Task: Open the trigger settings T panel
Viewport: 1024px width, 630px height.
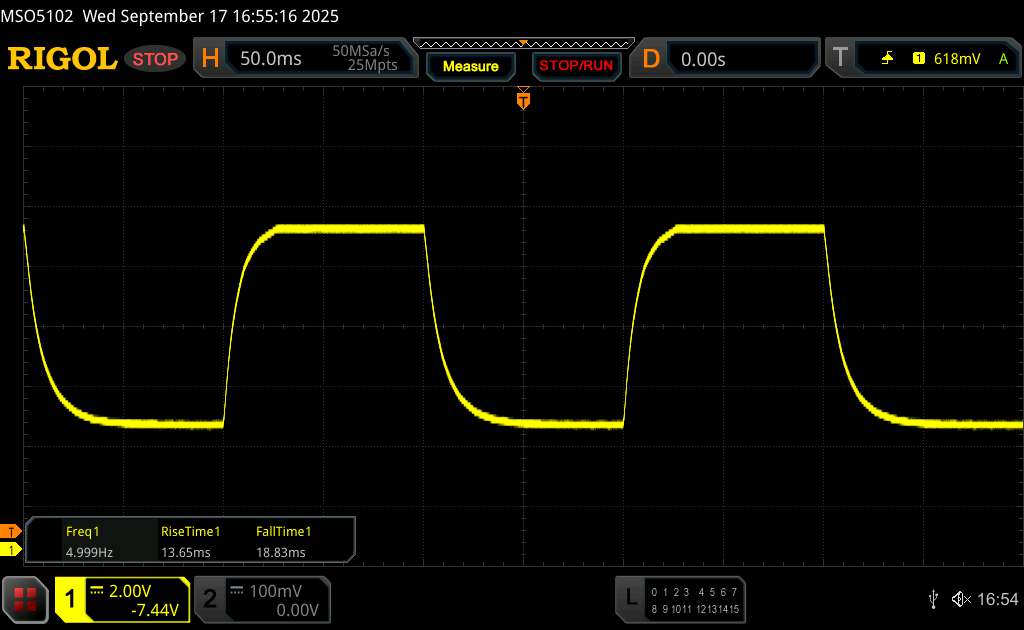Action: pos(840,59)
